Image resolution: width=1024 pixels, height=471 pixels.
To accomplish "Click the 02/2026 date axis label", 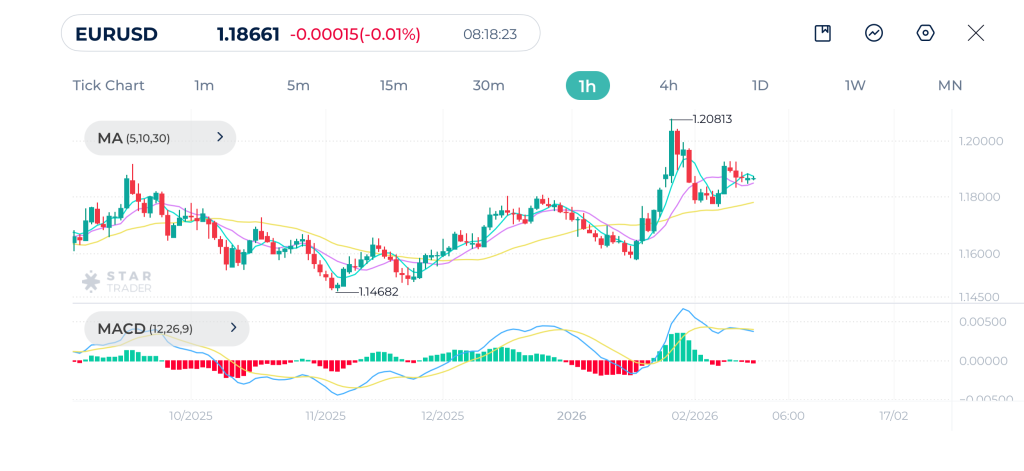I will (695, 416).
